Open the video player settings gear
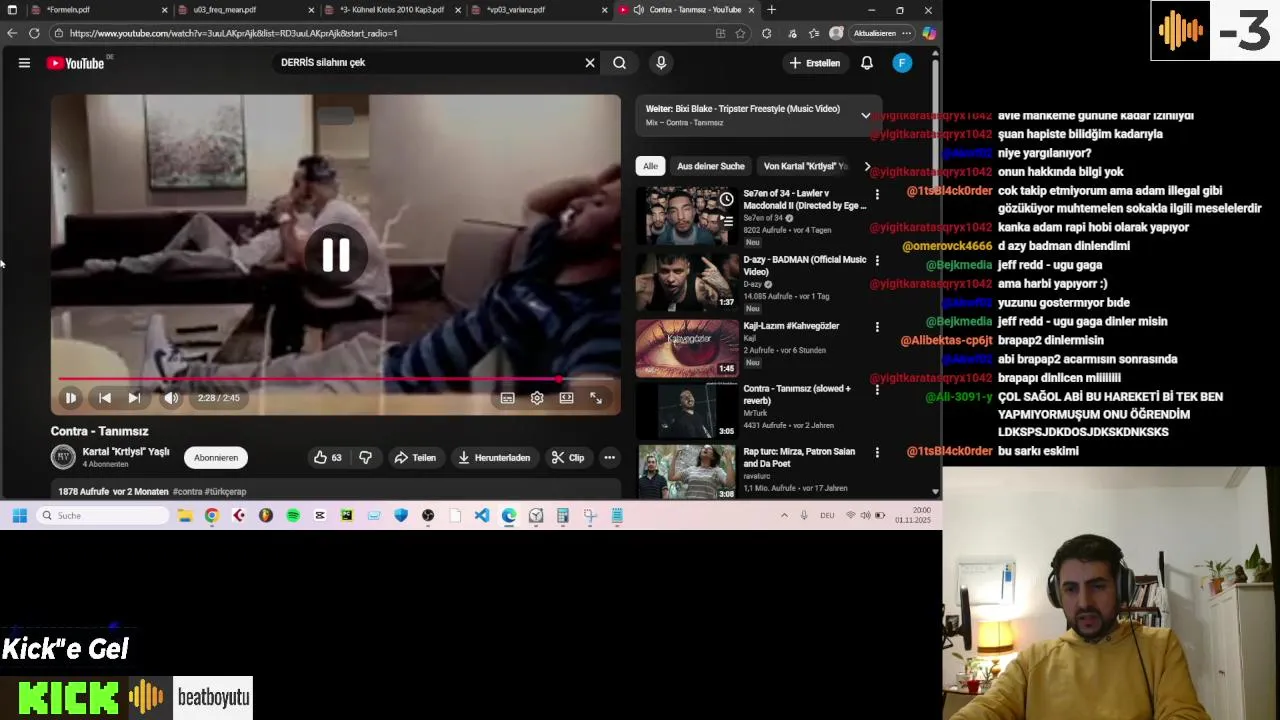This screenshot has width=1280, height=720. tap(537, 398)
